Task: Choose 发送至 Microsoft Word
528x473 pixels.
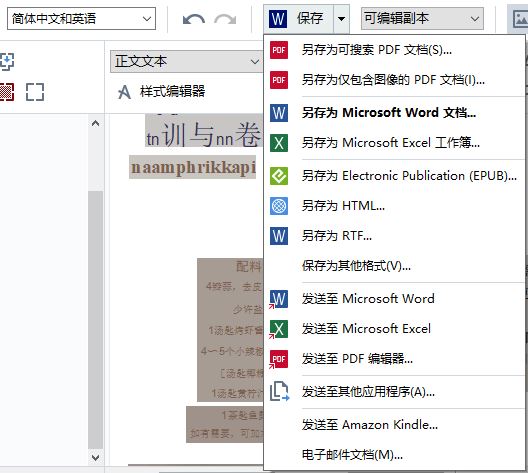Action: pos(394,299)
